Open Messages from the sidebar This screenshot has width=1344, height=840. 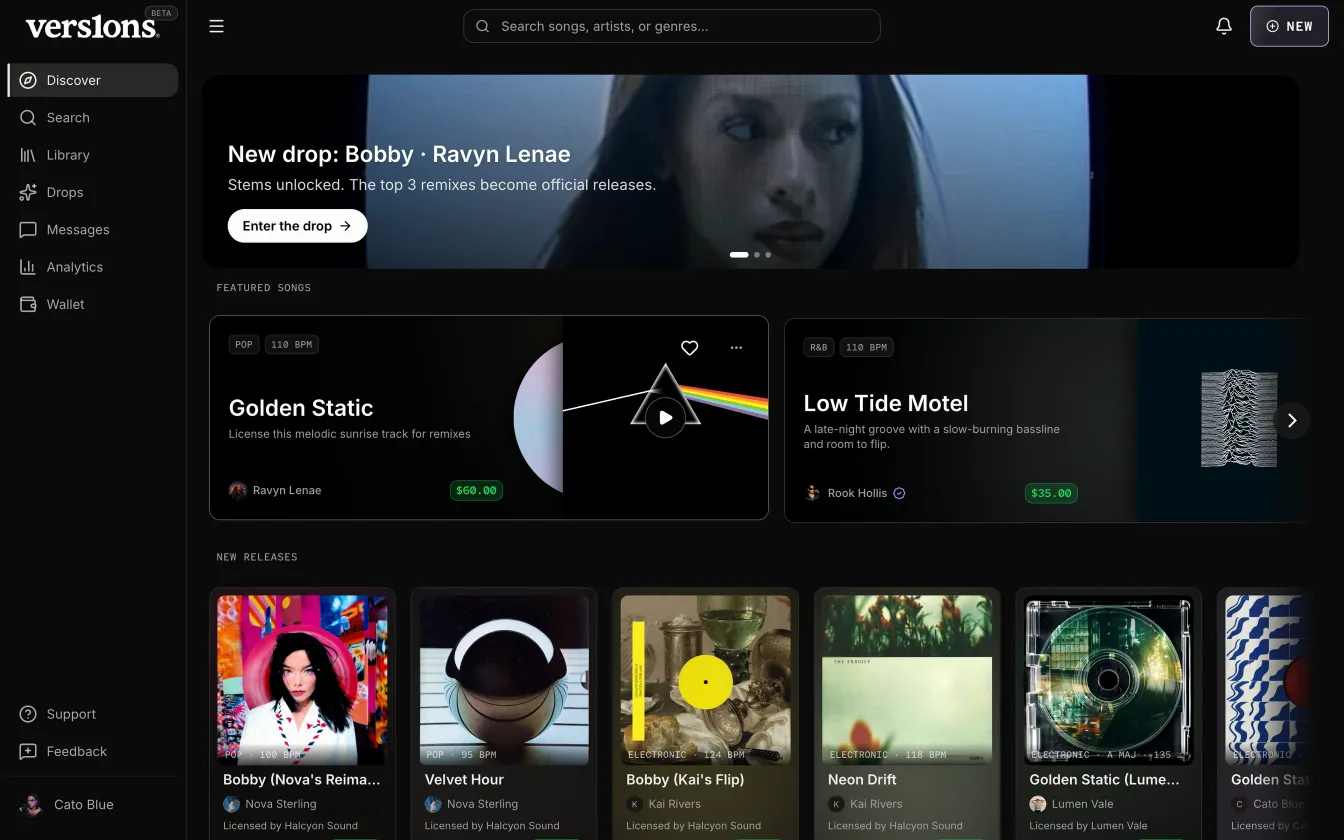pyautogui.click(x=93, y=230)
